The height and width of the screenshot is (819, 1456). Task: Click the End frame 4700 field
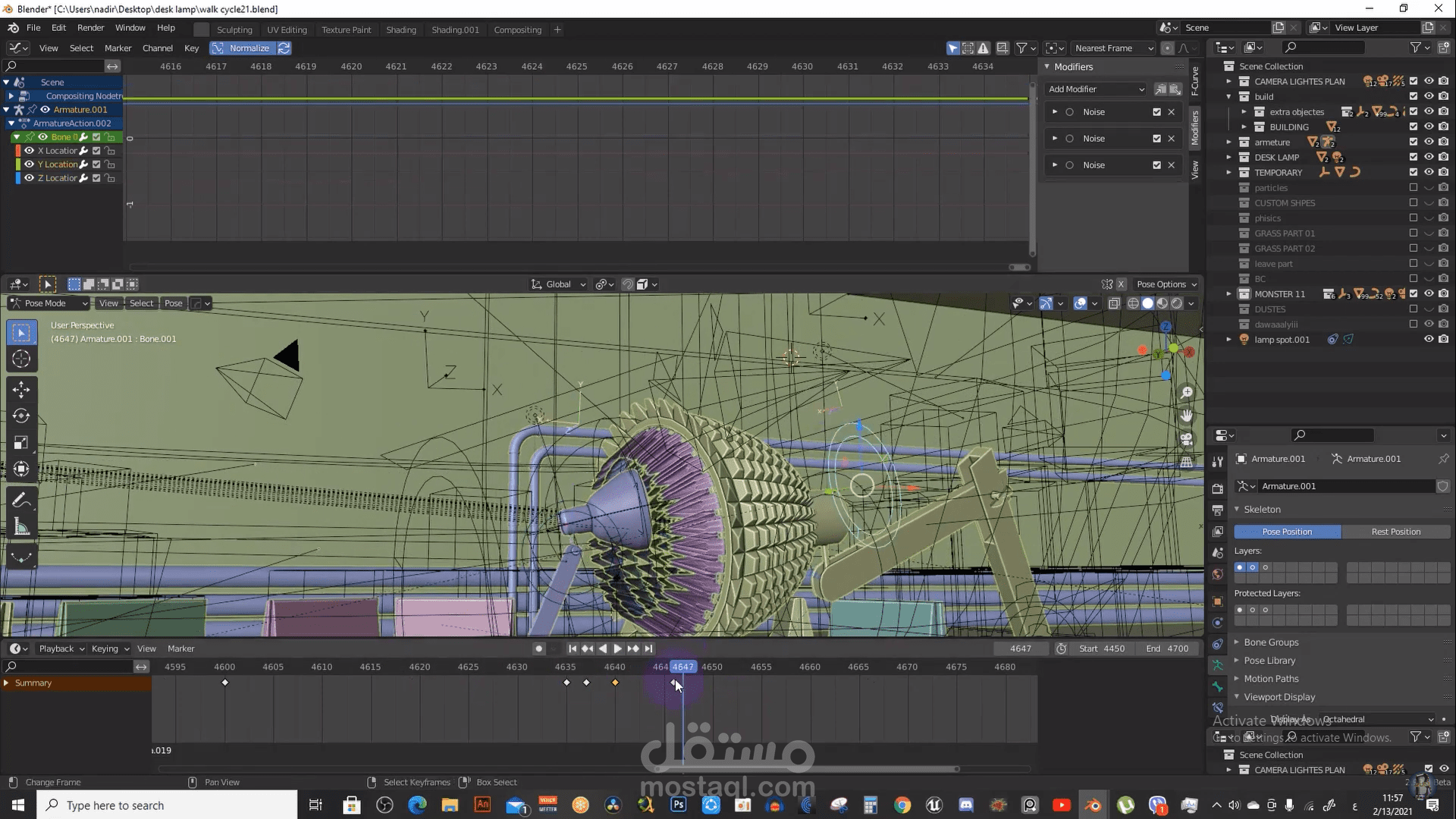1167,648
